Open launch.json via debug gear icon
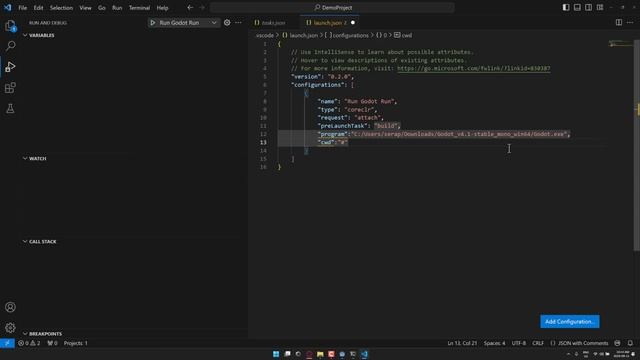Viewport: 640px width, 360px height. [227, 23]
